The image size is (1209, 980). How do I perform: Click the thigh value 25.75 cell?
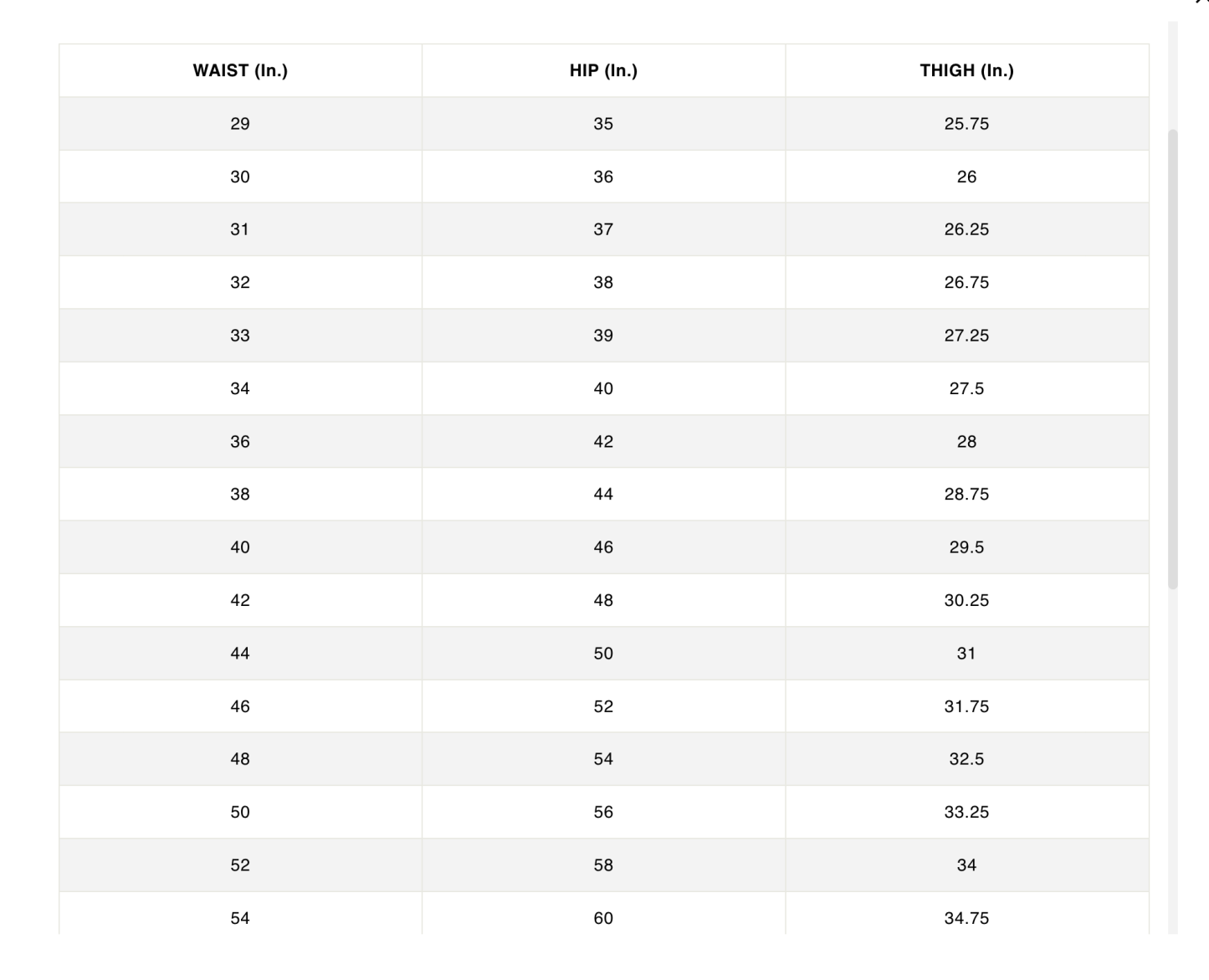click(966, 124)
